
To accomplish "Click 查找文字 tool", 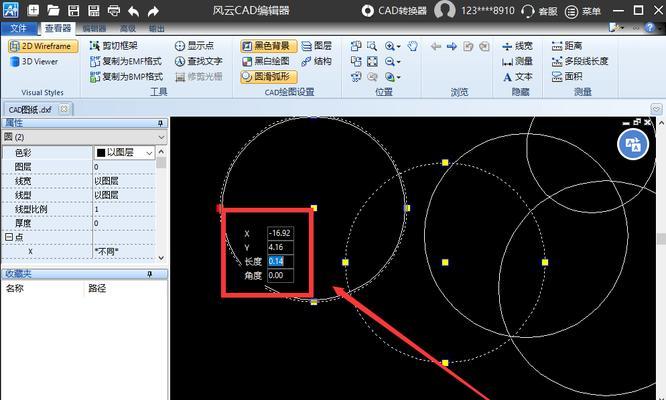I will 198,61.
